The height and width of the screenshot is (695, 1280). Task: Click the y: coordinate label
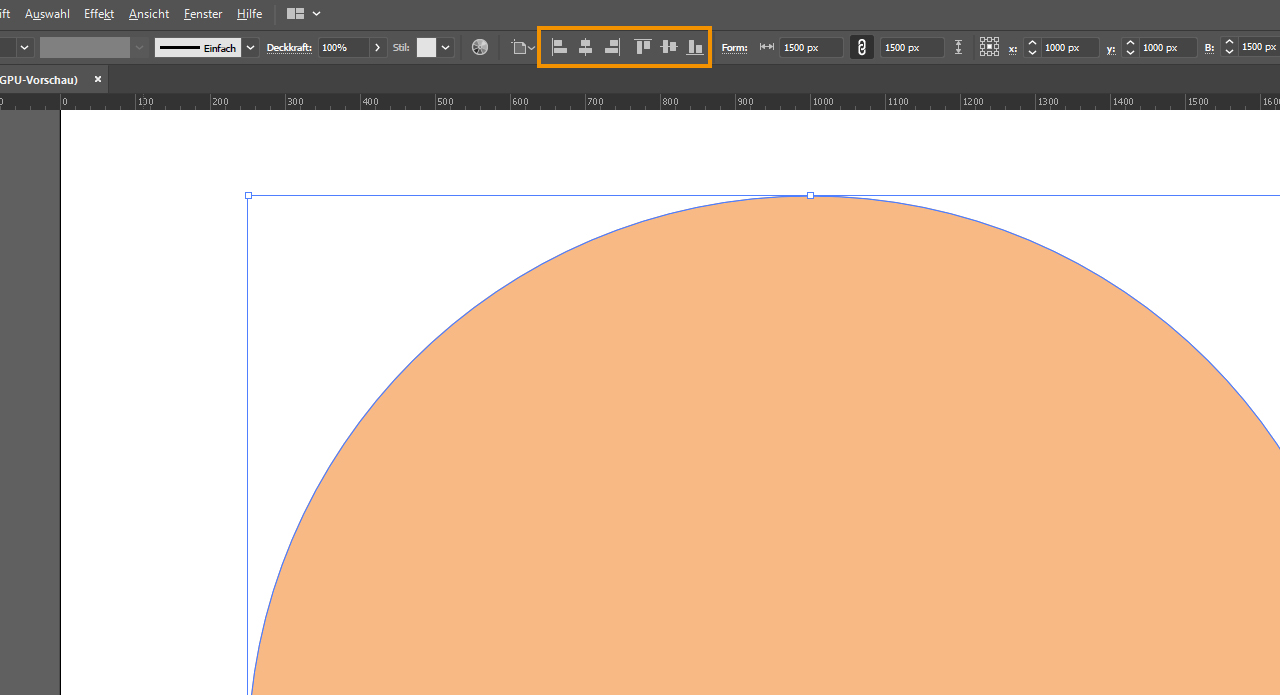tap(1111, 48)
